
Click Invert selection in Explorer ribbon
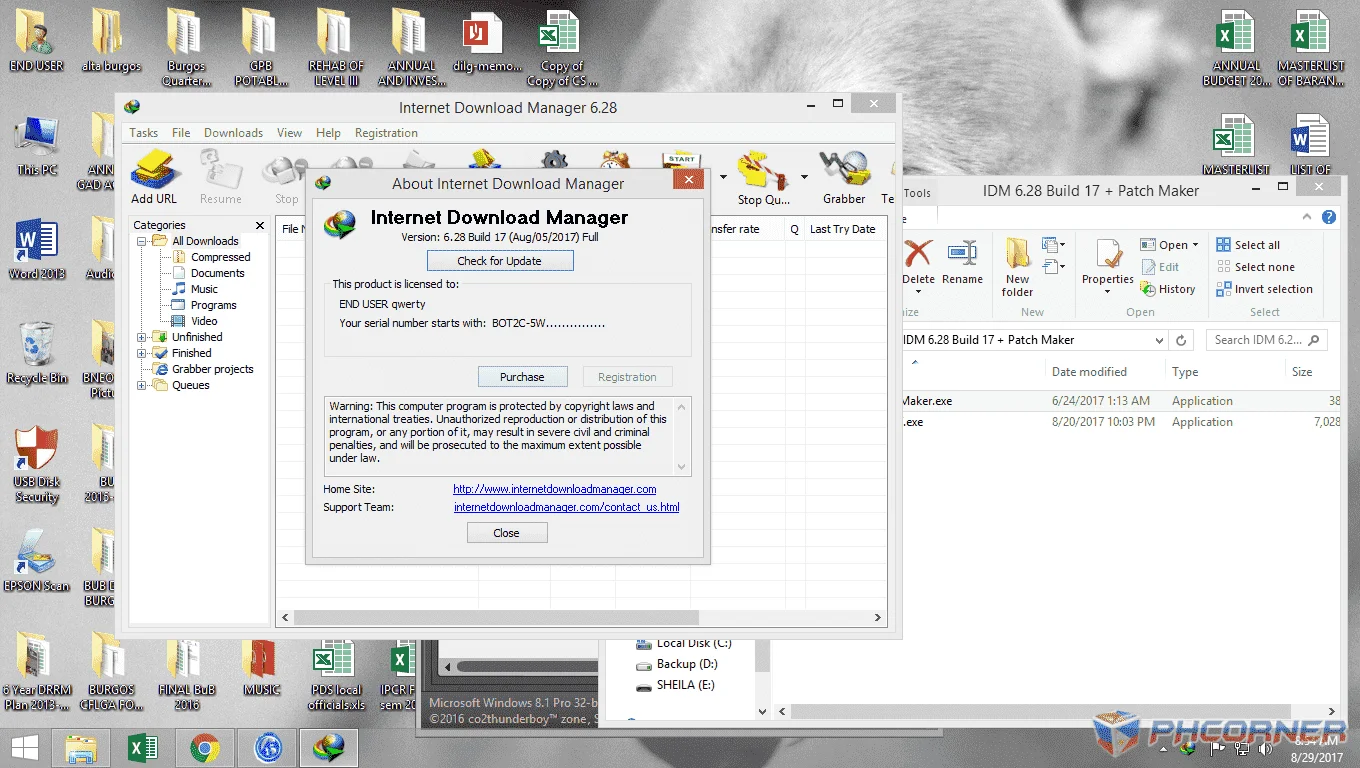tap(1264, 289)
